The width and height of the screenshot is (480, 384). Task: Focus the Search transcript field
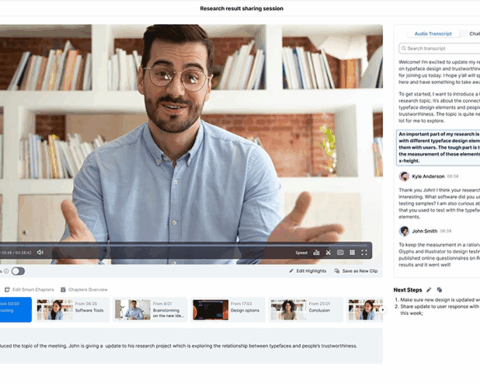pyautogui.click(x=440, y=48)
